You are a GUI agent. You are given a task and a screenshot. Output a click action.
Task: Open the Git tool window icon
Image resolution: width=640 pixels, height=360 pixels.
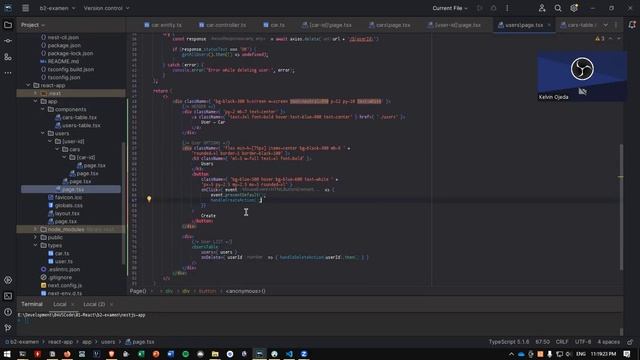click(x=8, y=328)
